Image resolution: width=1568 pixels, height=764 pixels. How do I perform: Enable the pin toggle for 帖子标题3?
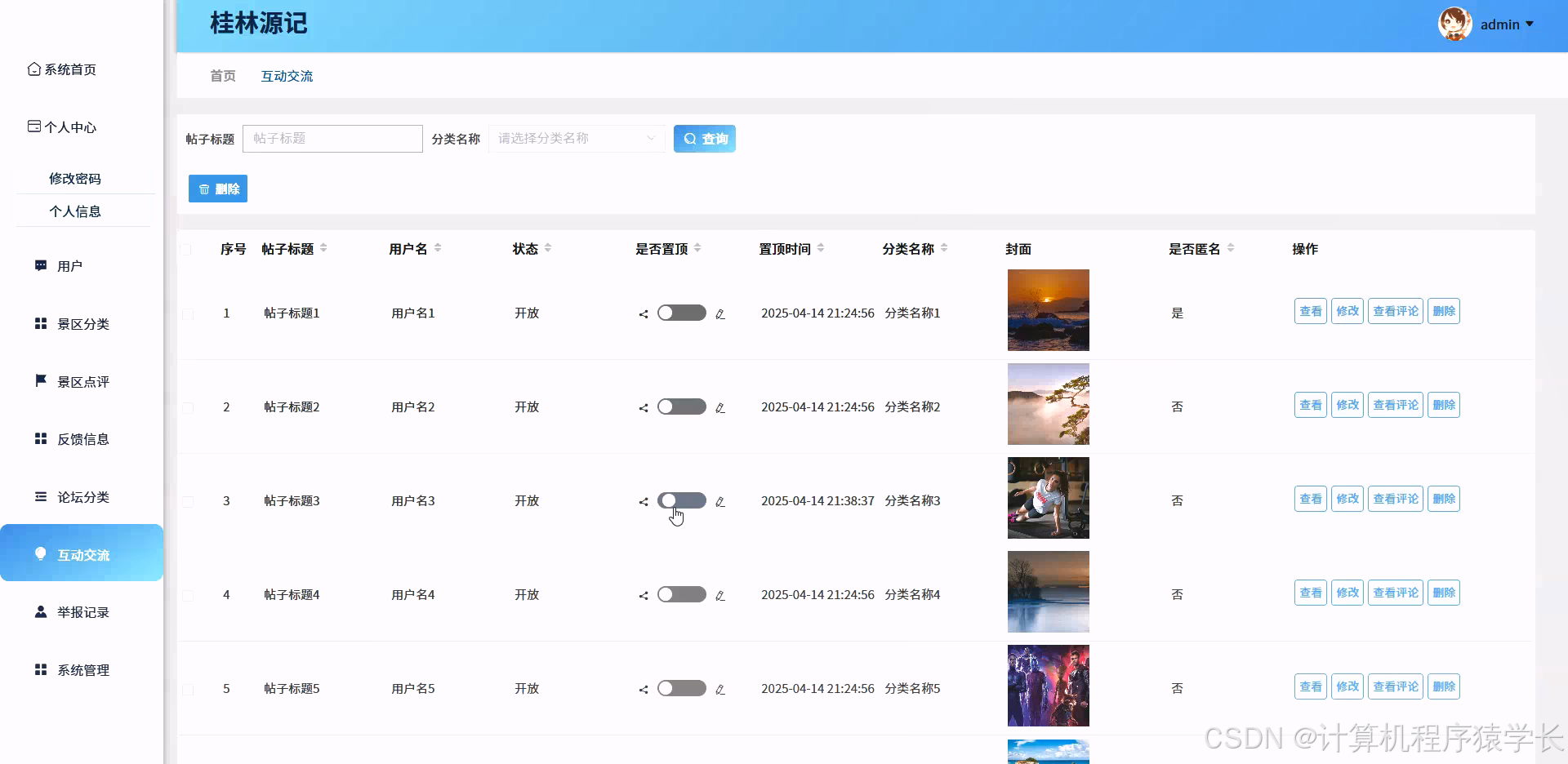[x=681, y=500]
